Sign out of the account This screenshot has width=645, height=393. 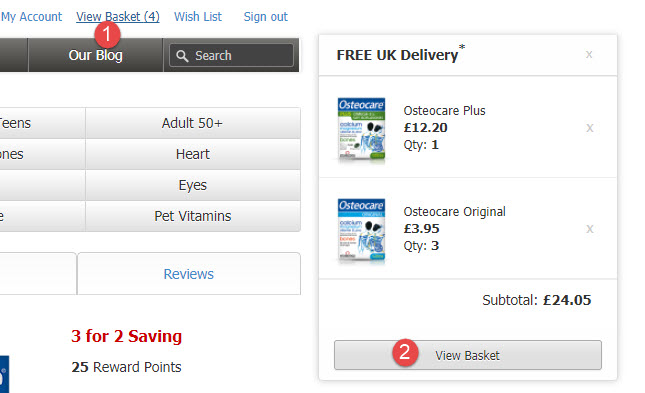point(265,17)
